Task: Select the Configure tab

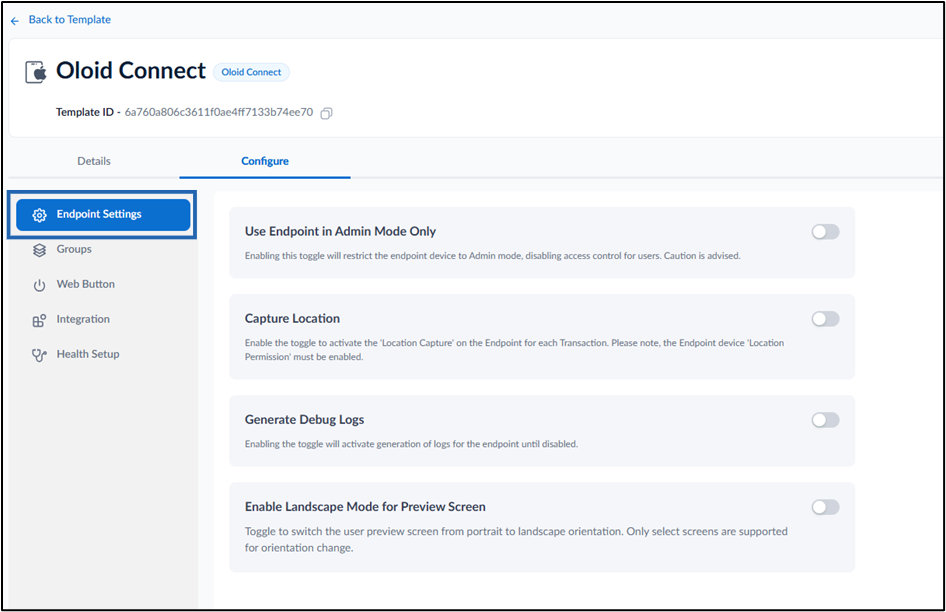Action: (x=265, y=161)
